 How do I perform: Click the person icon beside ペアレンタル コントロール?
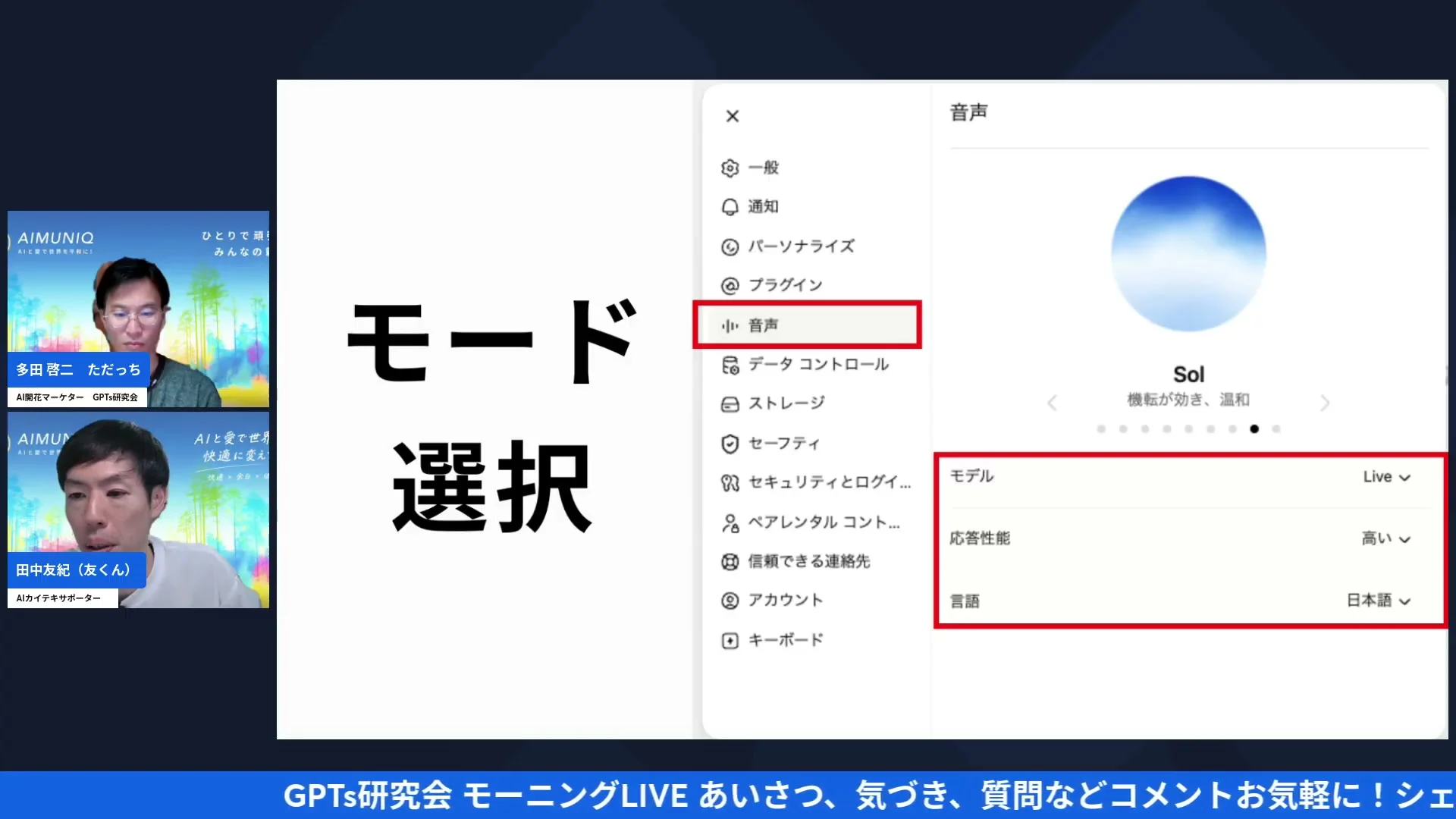[x=730, y=522]
